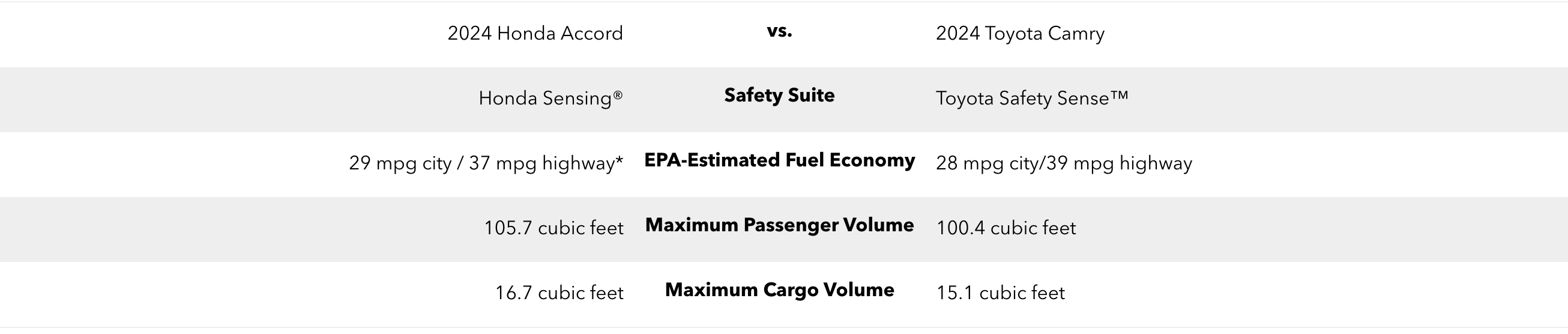Click the 2024 Honda Accord heading
The image size is (1568, 334).
[535, 33]
